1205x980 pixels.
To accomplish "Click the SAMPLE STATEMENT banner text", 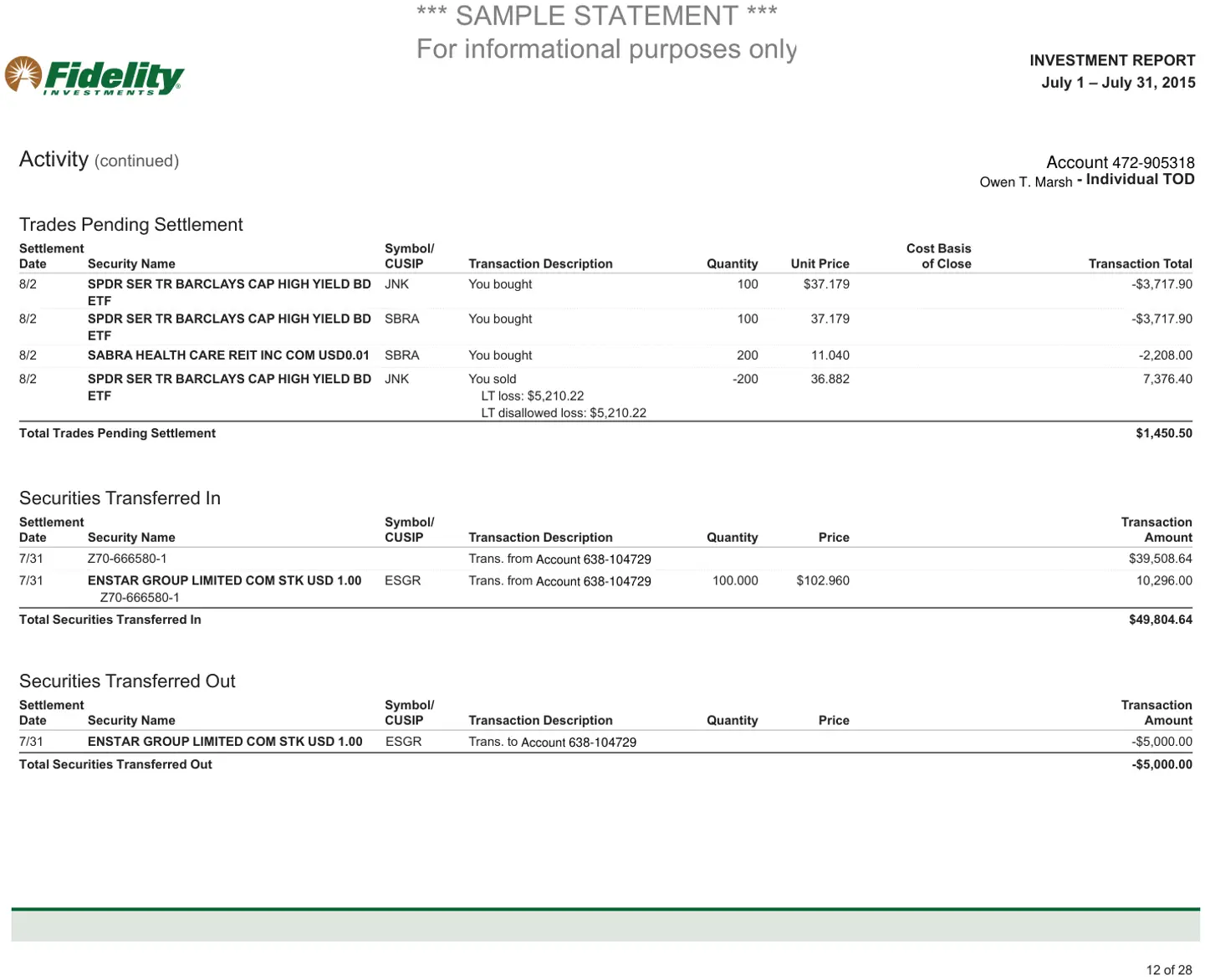I will point(597,16).
